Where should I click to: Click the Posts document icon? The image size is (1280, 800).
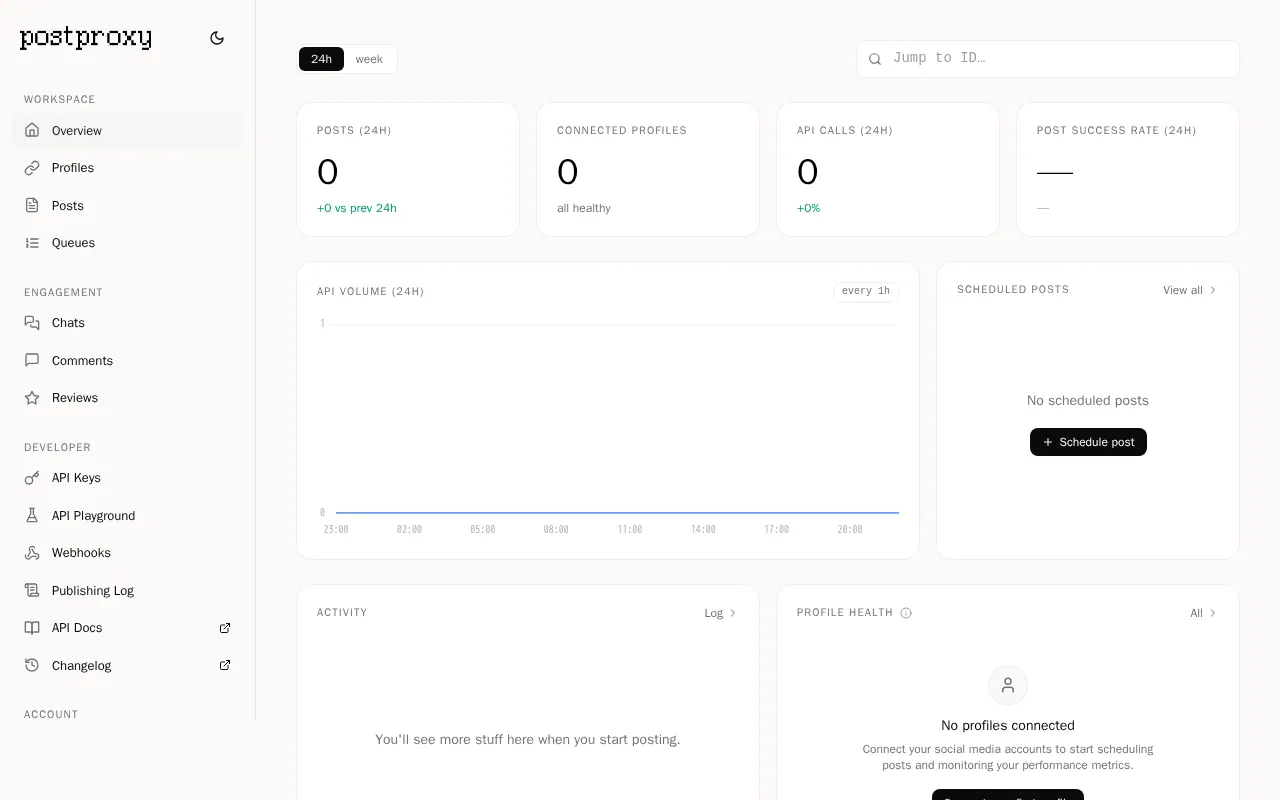tap(32, 205)
